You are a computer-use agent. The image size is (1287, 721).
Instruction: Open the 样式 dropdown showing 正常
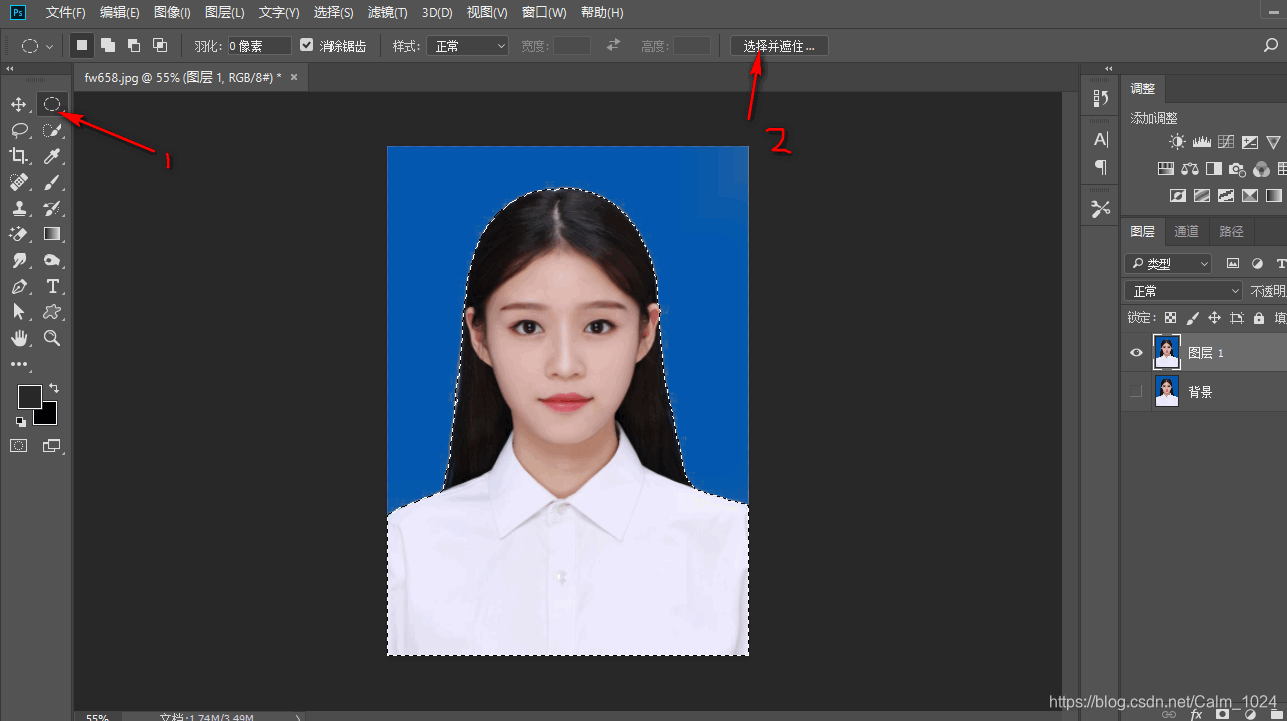[x=467, y=45]
